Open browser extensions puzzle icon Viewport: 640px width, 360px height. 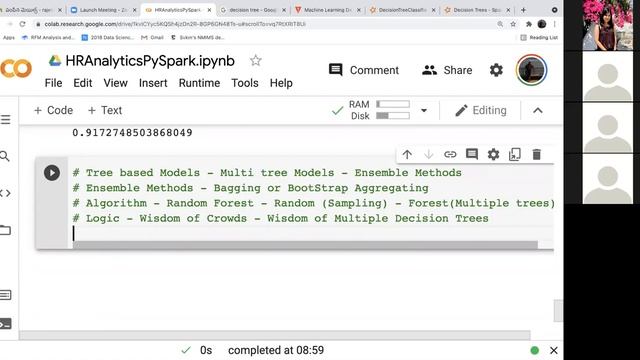(529, 24)
